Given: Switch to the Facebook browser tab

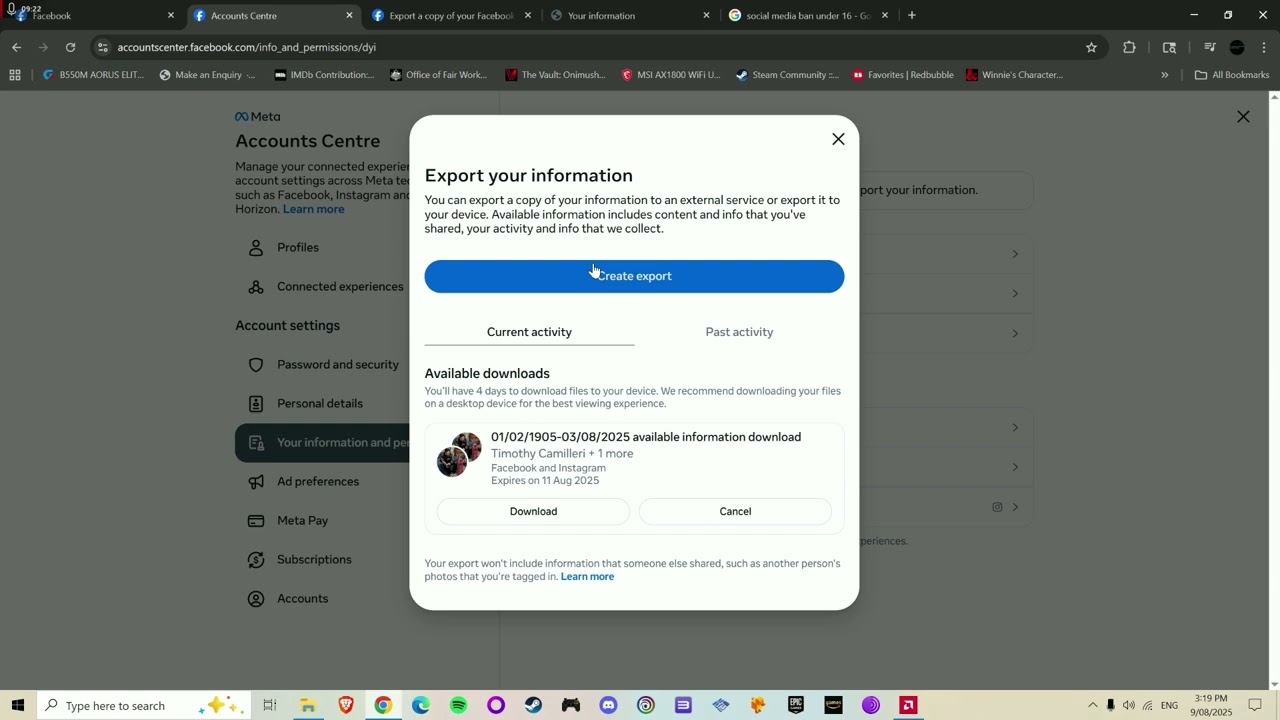Looking at the screenshot, I should (x=90, y=15).
